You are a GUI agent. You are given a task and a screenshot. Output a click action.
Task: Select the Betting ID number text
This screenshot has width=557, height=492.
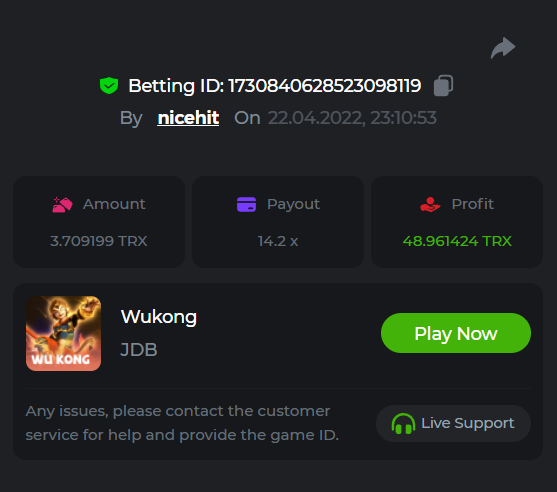pyautogui.click(x=324, y=86)
